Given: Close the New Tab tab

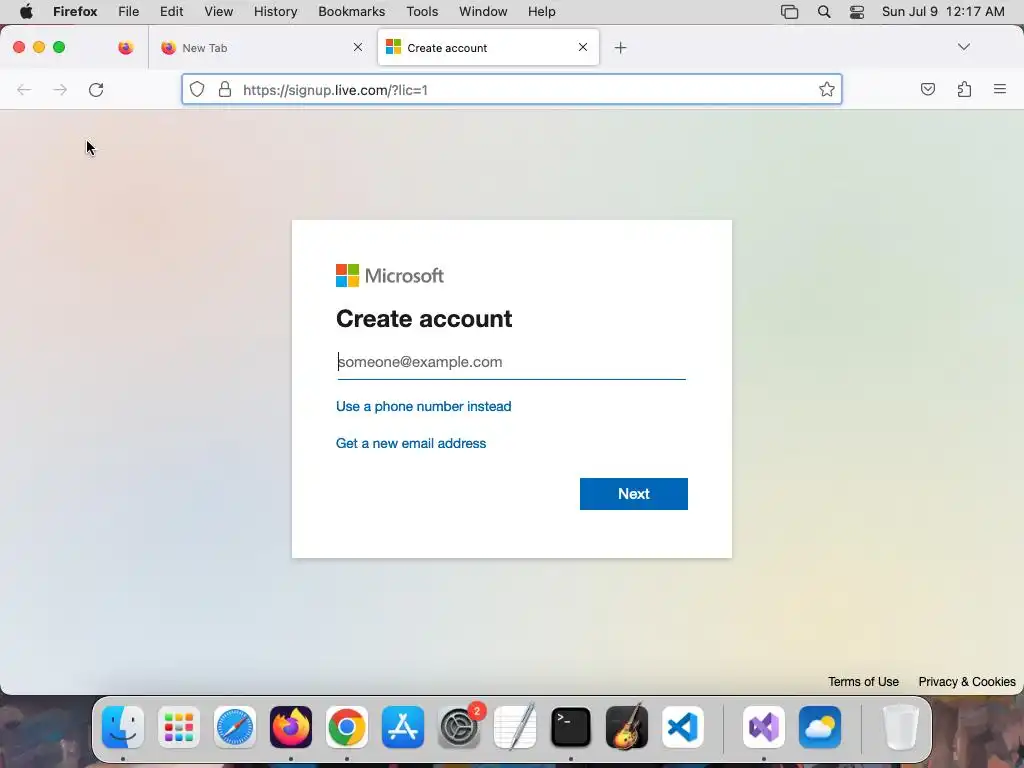Looking at the screenshot, I should click(358, 47).
